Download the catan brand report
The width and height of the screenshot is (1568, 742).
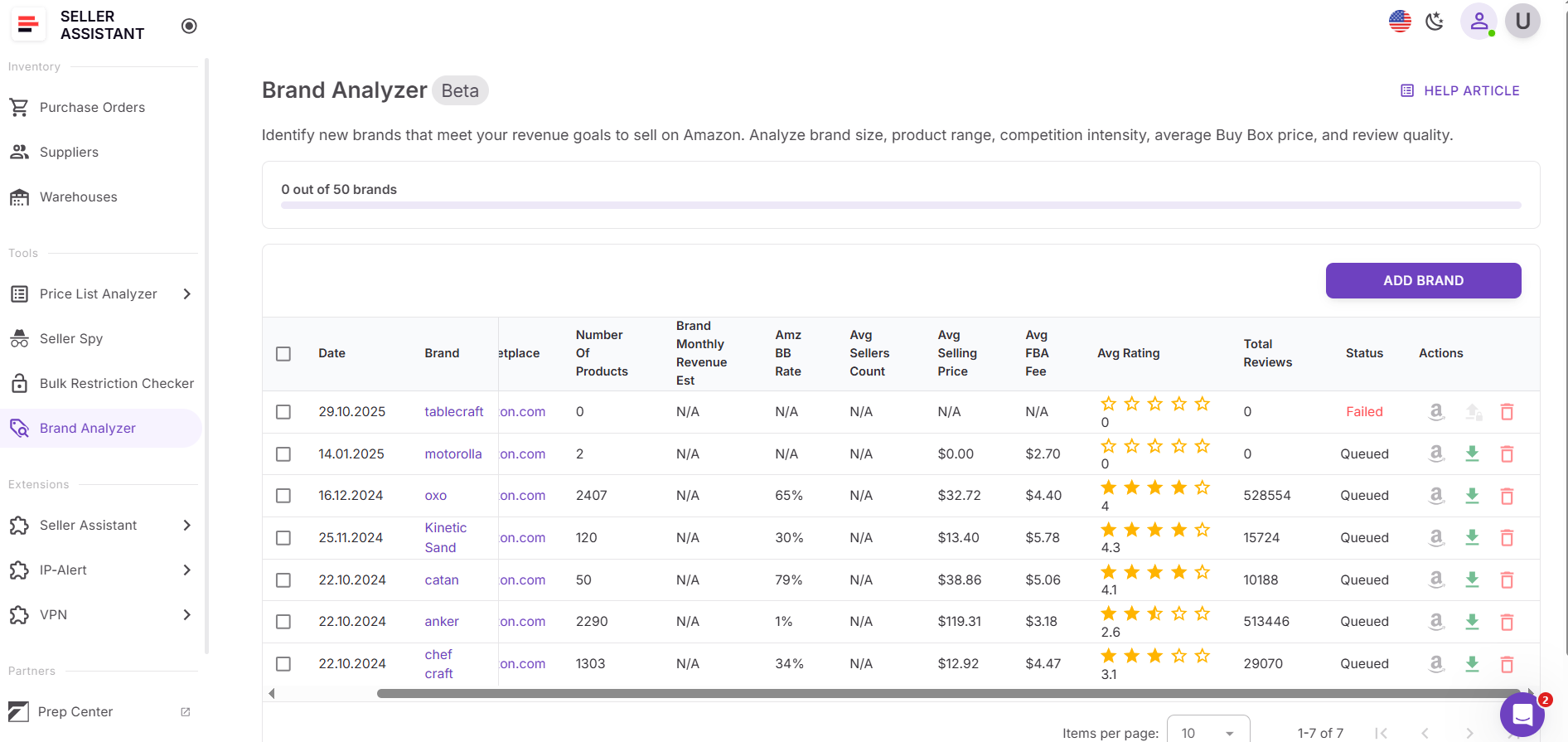point(1472,580)
